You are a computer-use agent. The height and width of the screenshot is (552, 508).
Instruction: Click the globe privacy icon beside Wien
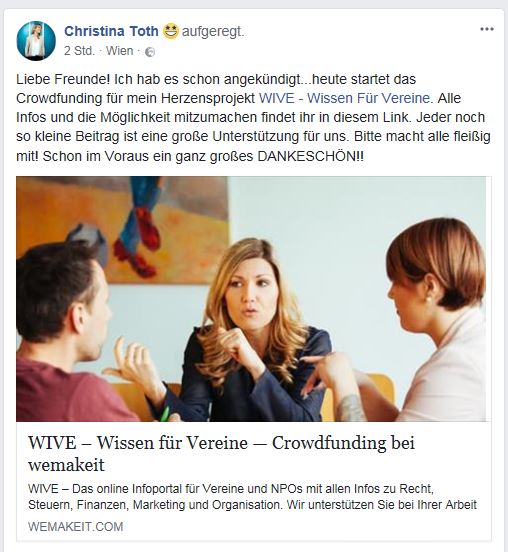pyautogui.click(x=150, y=52)
